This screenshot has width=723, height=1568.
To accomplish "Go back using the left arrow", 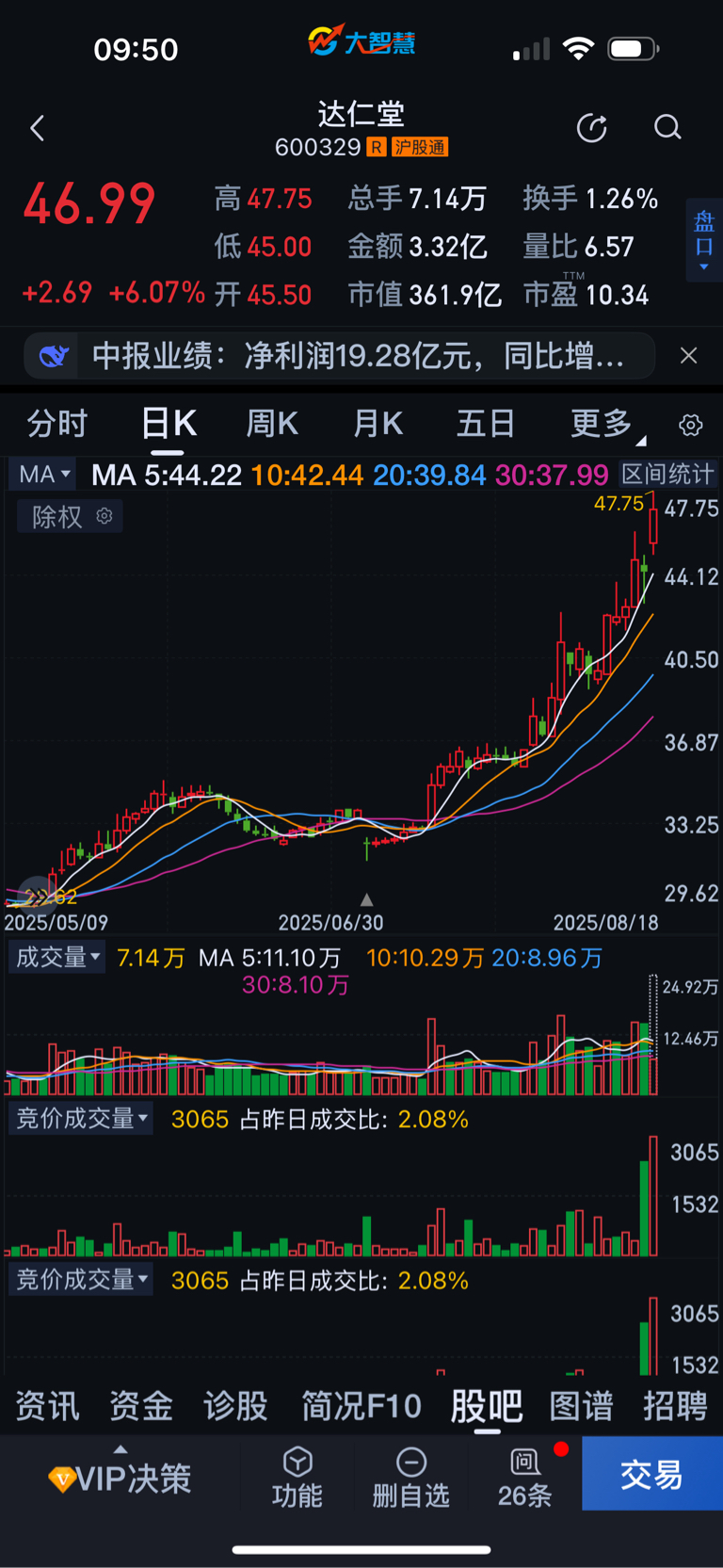I will pyautogui.click(x=38, y=128).
